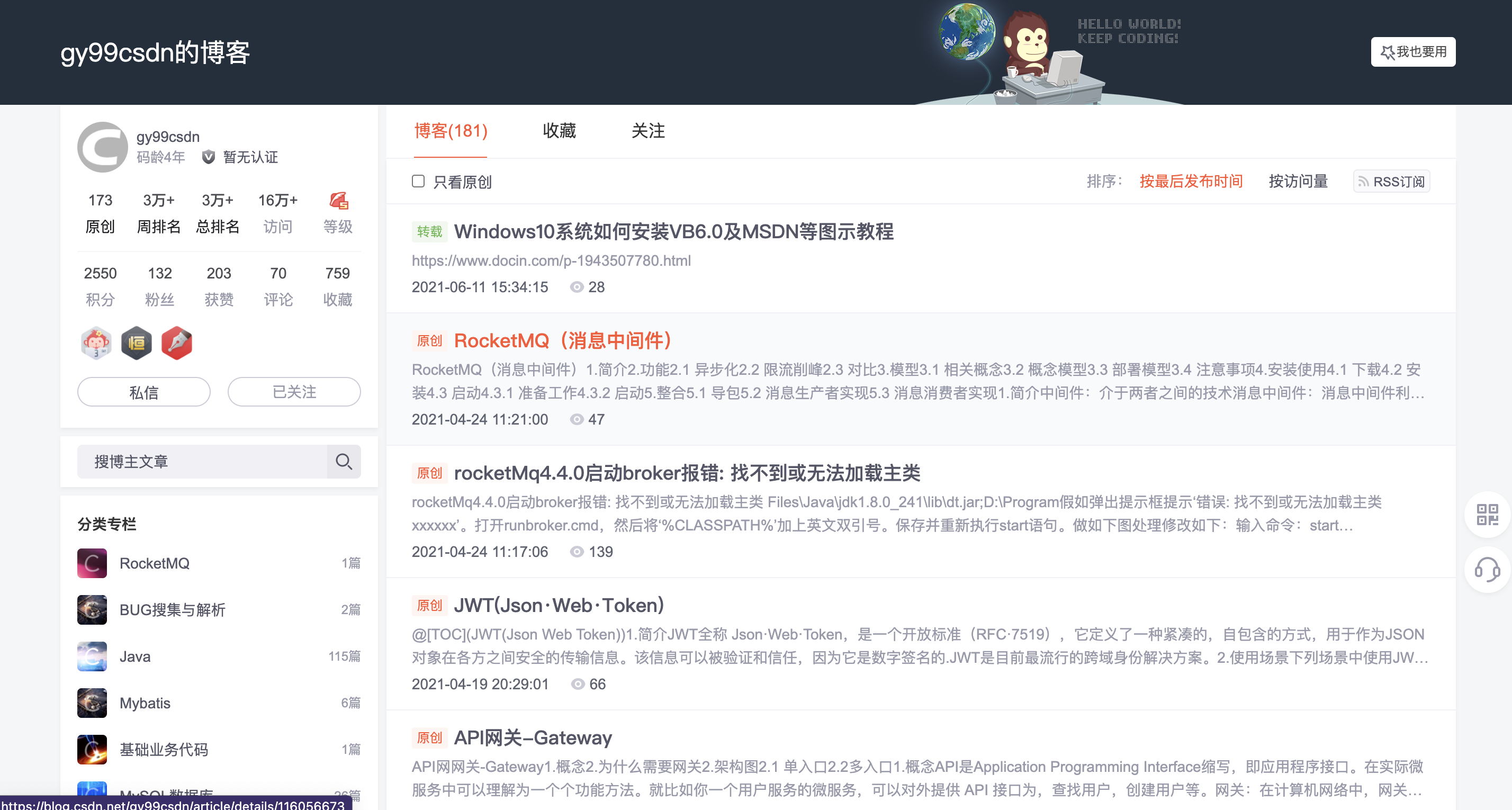Click the BUG搜集与解析 category thumbnail
The image size is (1512, 810).
[x=92, y=610]
